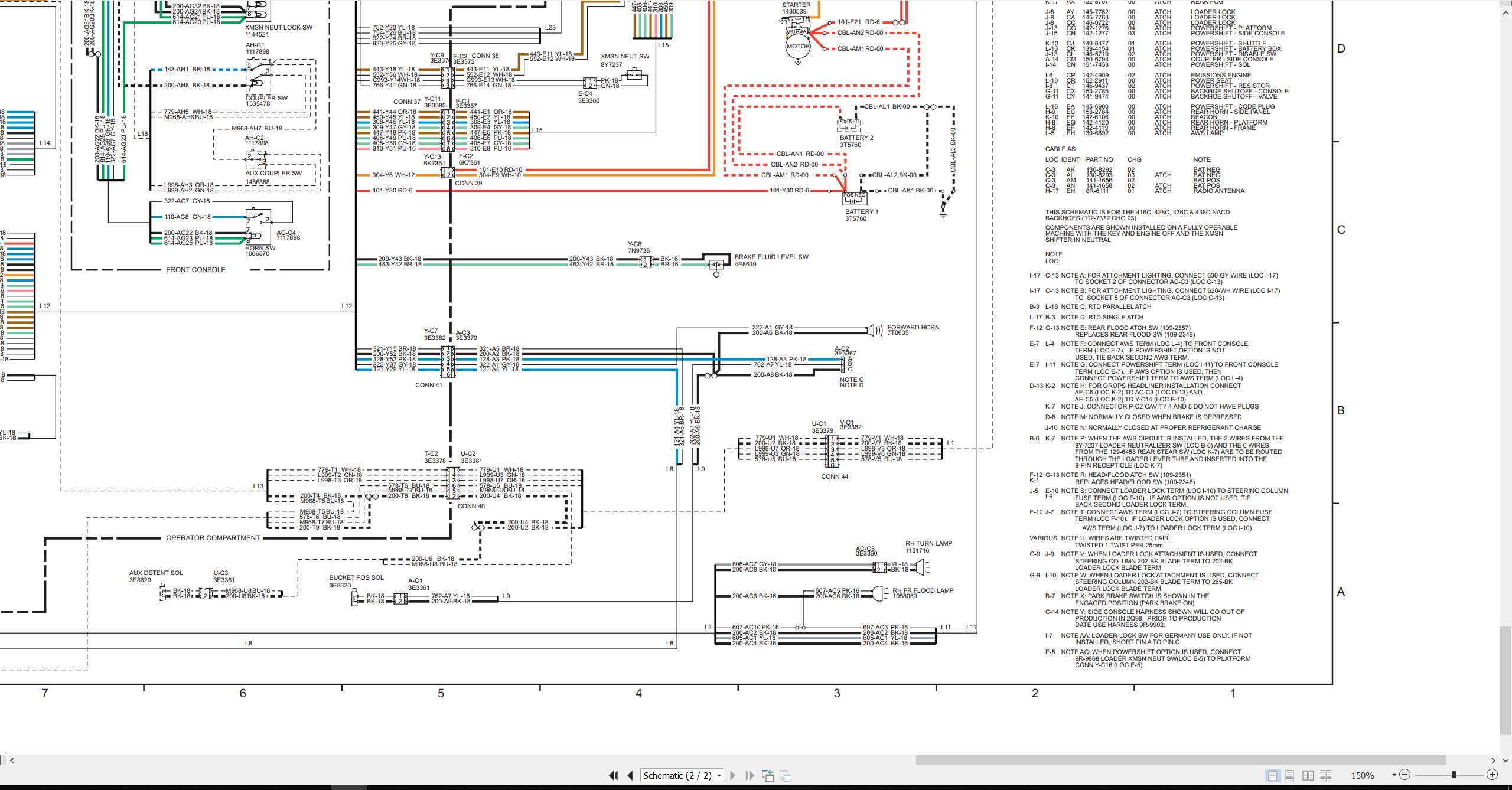Click the CABLE AS. heading
The width and height of the screenshot is (1512, 790).
(1061, 149)
